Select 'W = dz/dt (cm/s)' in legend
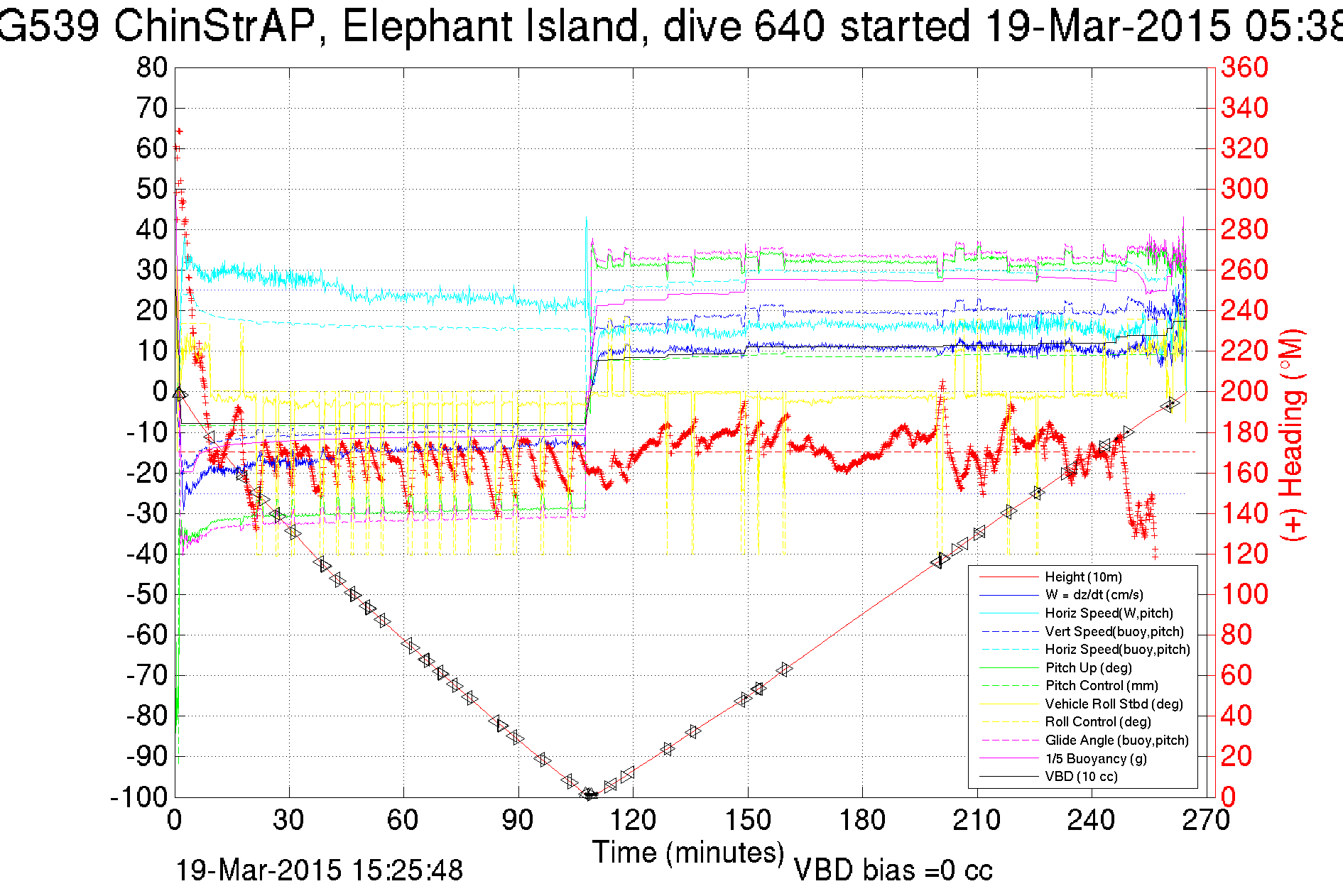The width and height of the screenshot is (1343, 896). (x=1094, y=595)
